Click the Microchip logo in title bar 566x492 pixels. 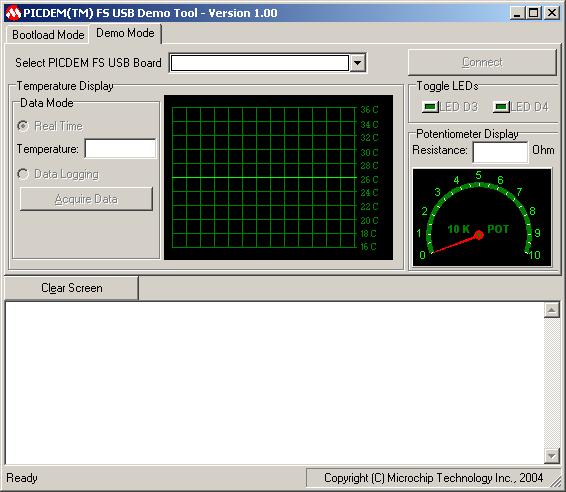(x=13, y=13)
